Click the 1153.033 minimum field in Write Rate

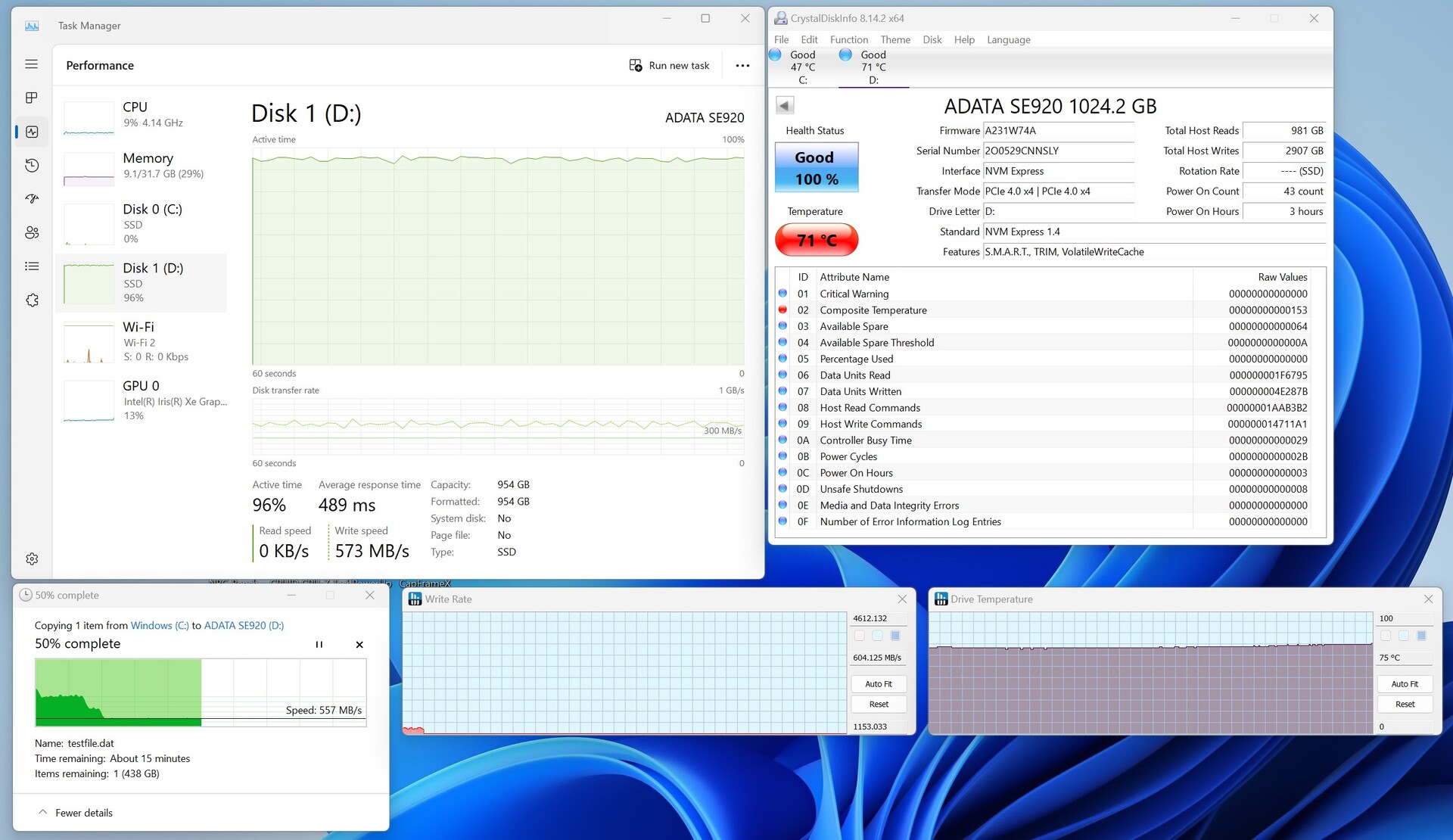(878, 726)
